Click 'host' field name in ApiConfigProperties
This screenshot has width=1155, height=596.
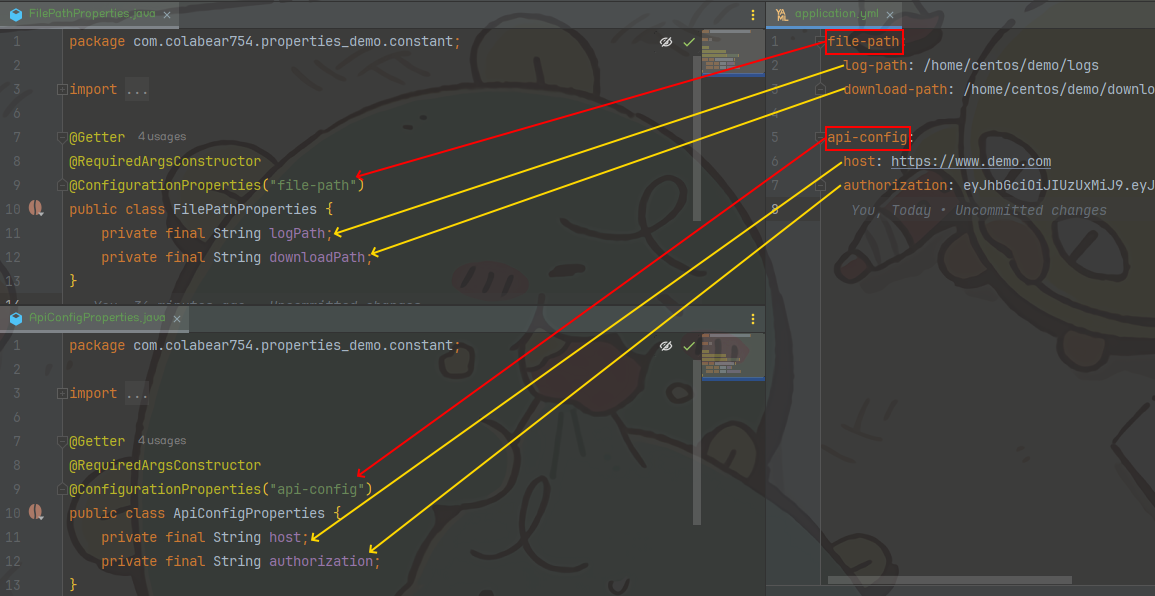tap(285, 538)
